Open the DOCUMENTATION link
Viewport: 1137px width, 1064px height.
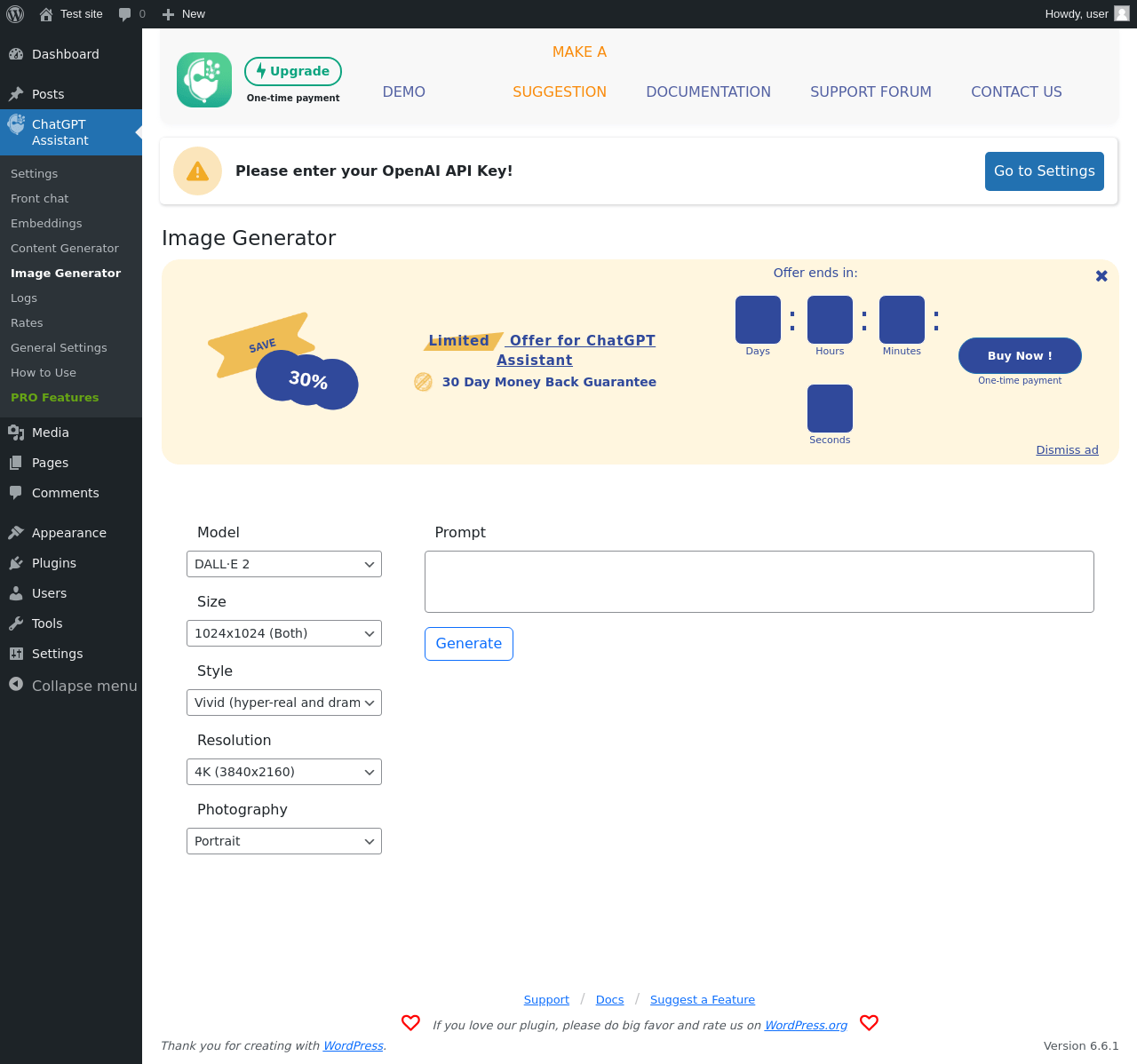click(709, 91)
